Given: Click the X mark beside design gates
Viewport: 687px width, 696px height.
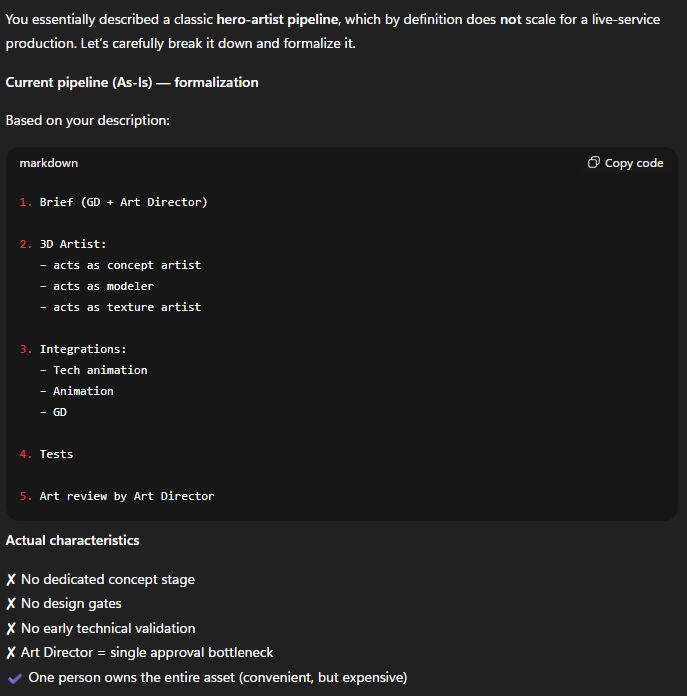Looking at the screenshot, I should click(x=11, y=604).
